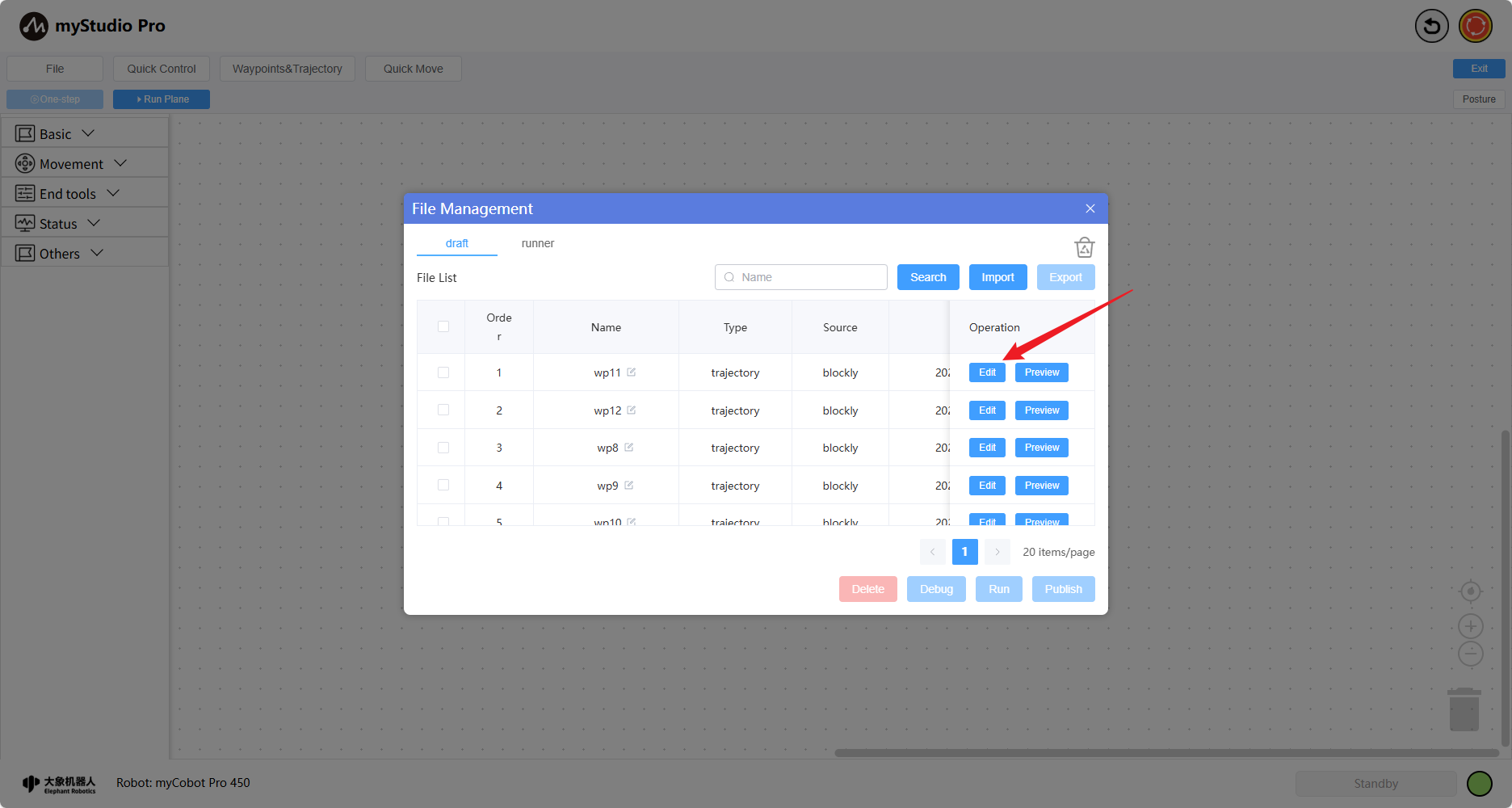Click Edit for the wp11 trajectory
The width and height of the screenshot is (1512, 808).
click(x=987, y=372)
